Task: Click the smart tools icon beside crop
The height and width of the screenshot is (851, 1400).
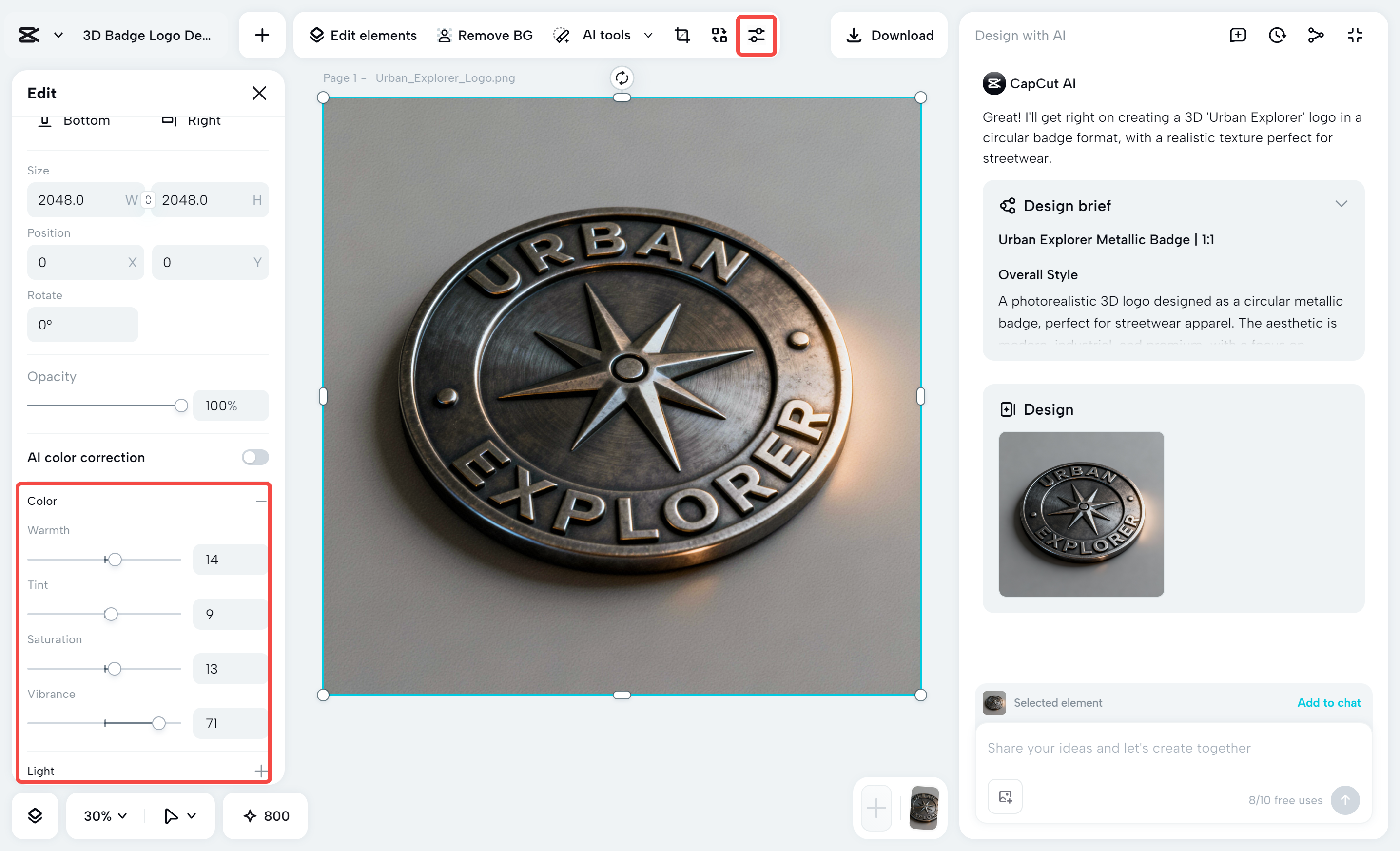Action: 719,35
